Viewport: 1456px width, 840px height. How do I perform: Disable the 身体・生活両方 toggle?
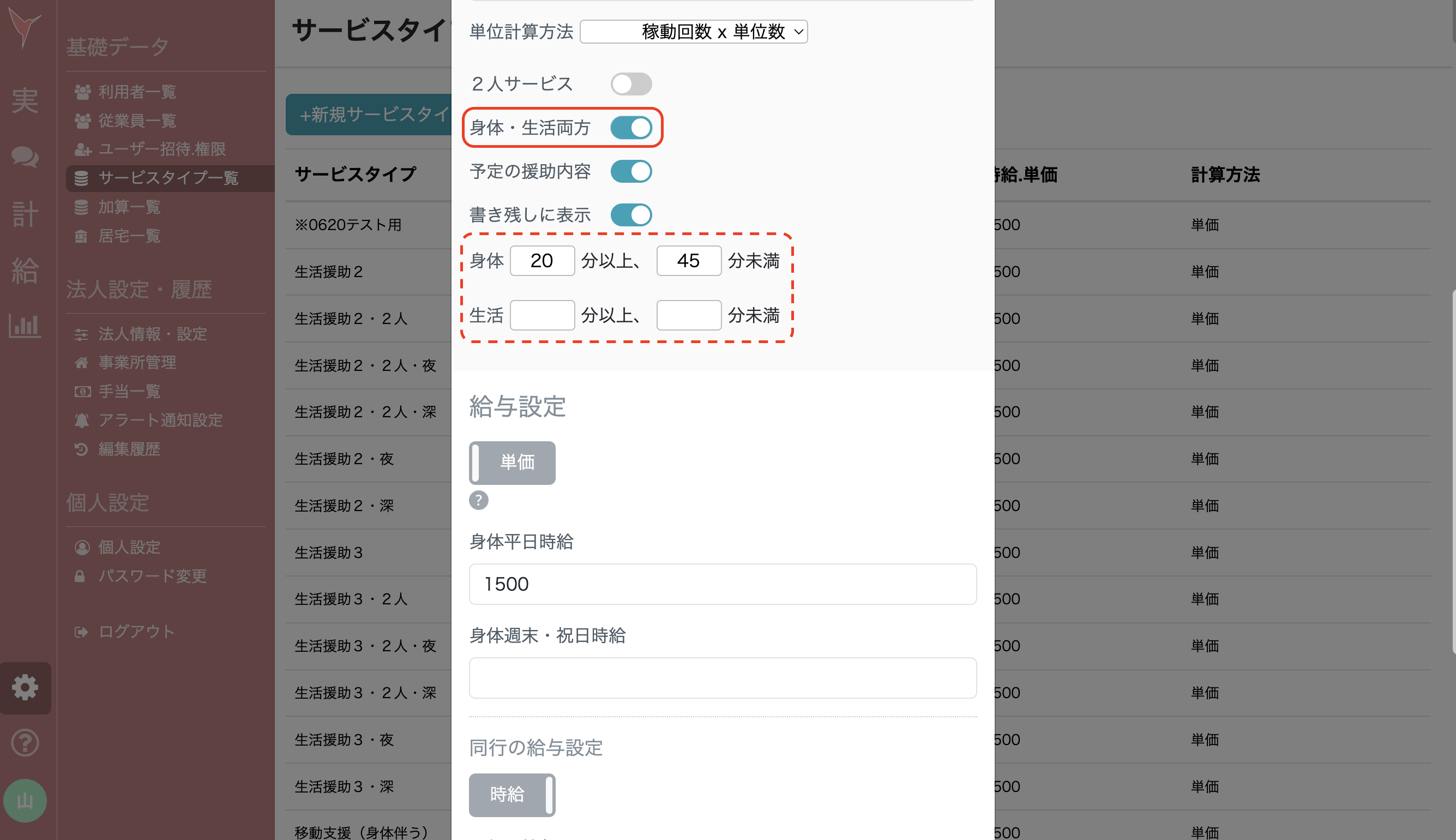[x=633, y=128]
